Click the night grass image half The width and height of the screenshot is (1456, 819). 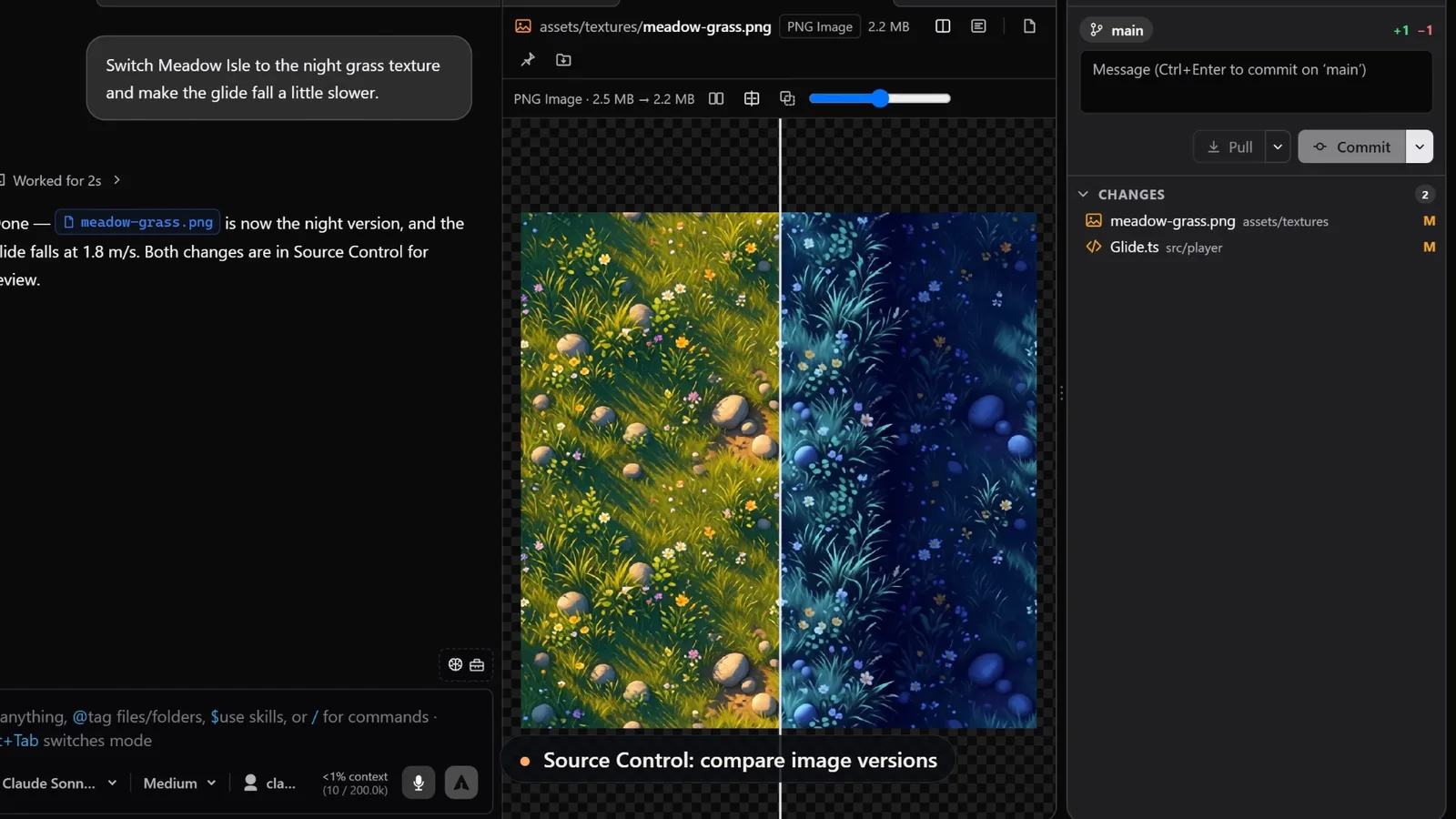tap(909, 470)
